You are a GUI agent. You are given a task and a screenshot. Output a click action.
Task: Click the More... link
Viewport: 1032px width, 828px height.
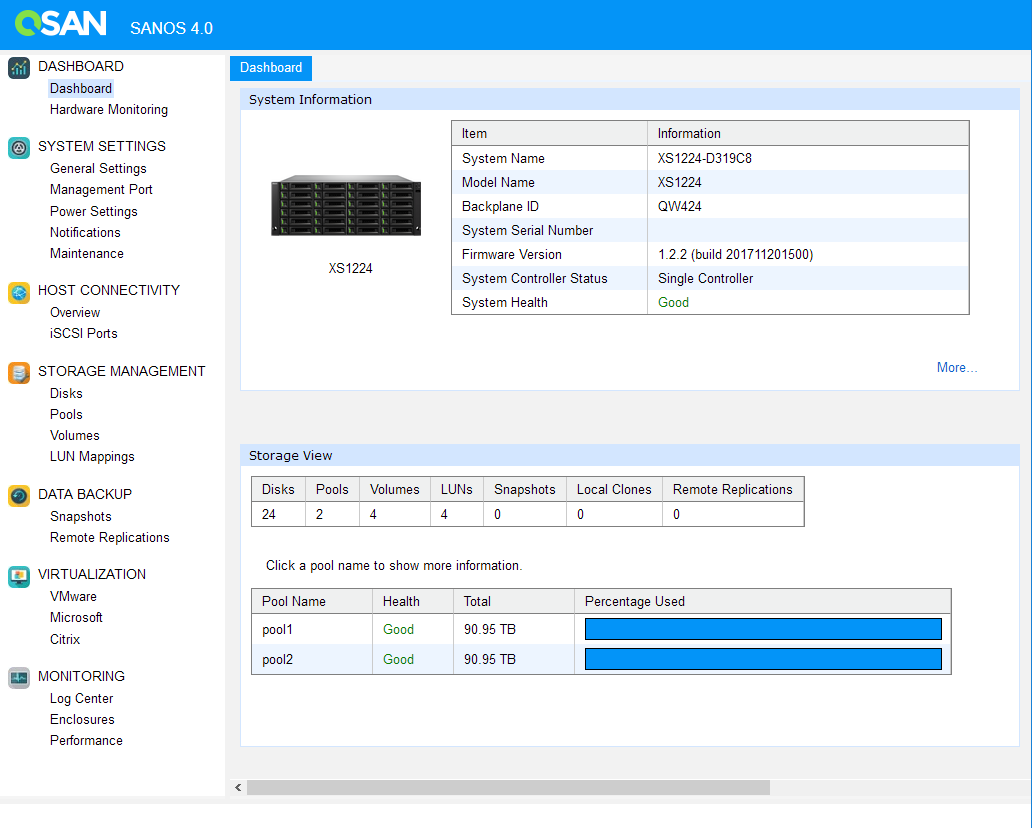click(956, 368)
